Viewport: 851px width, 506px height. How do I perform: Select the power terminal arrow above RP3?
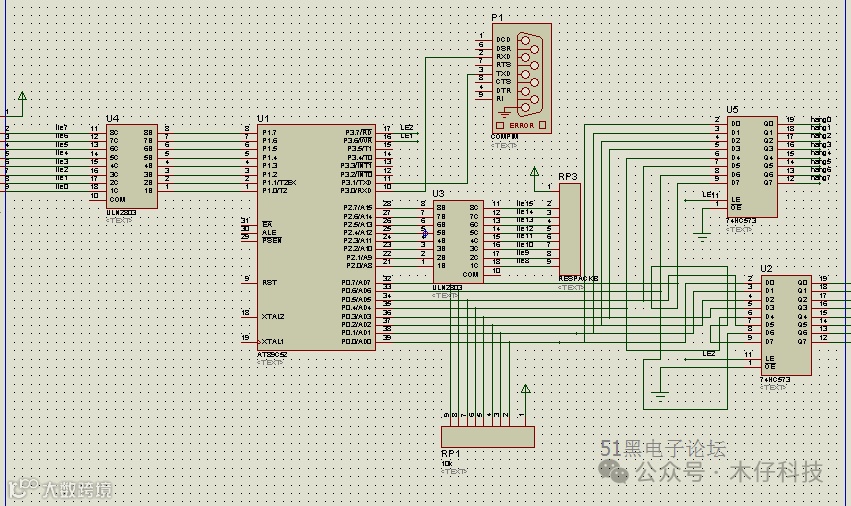pyautogui.click(x=535, y=172)
